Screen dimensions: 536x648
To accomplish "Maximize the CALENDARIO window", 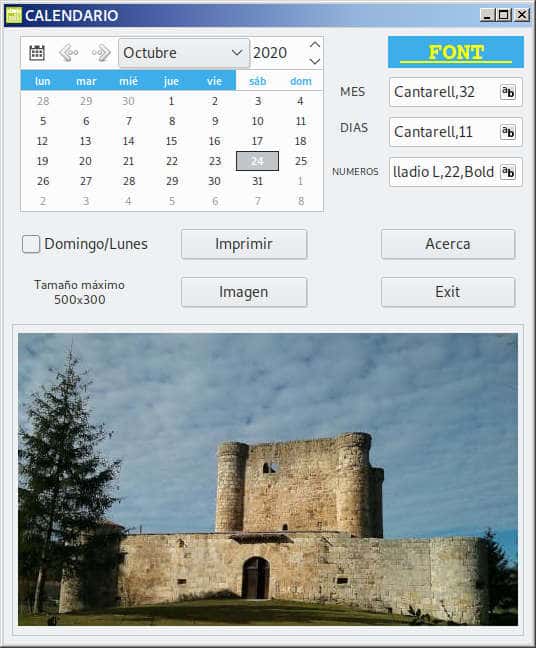I will [x=503, y=15].
